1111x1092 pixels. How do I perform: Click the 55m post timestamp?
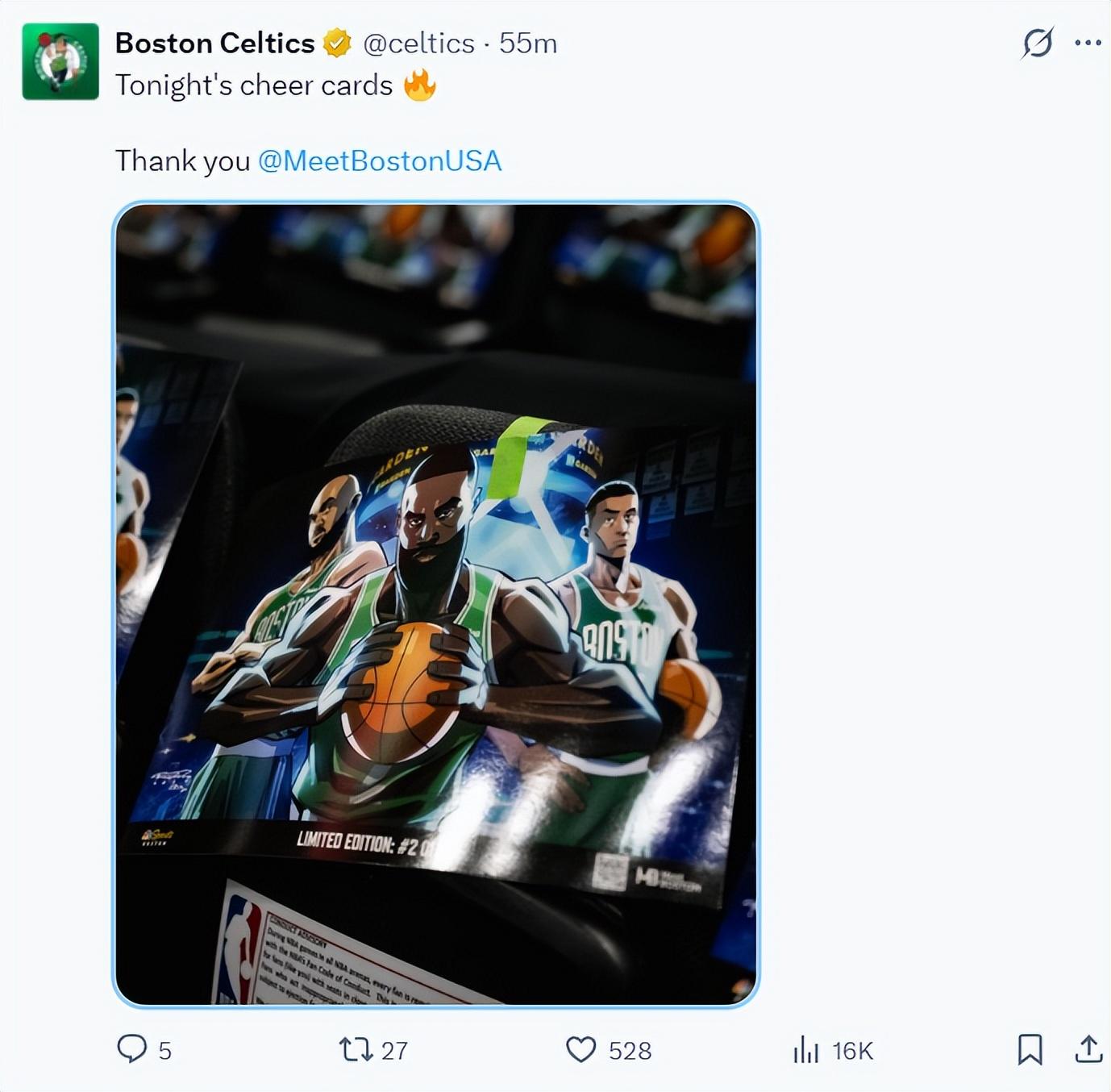tap(528, 43)
